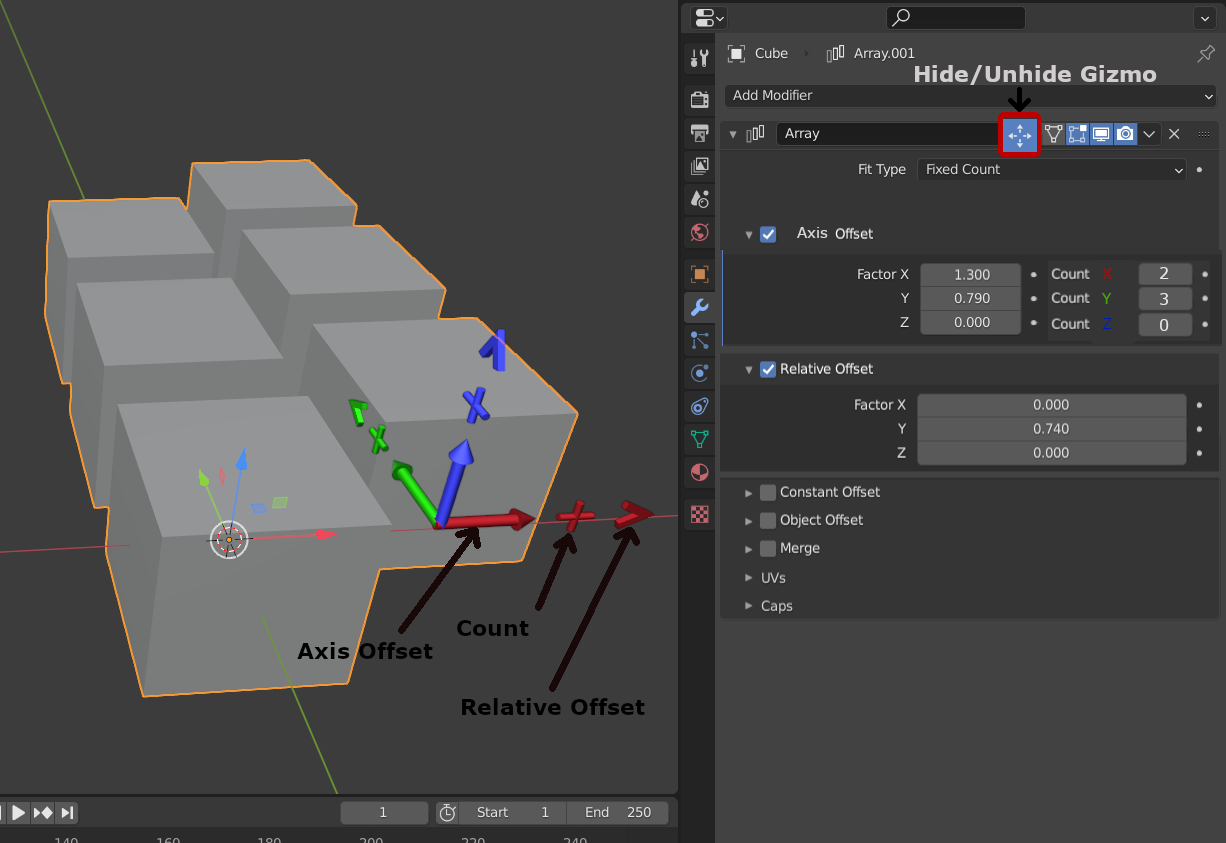This screenshot has width=1226, height=843.
Task: Click Axis Offset Factor X value 1.300
Action: (970, 274)
